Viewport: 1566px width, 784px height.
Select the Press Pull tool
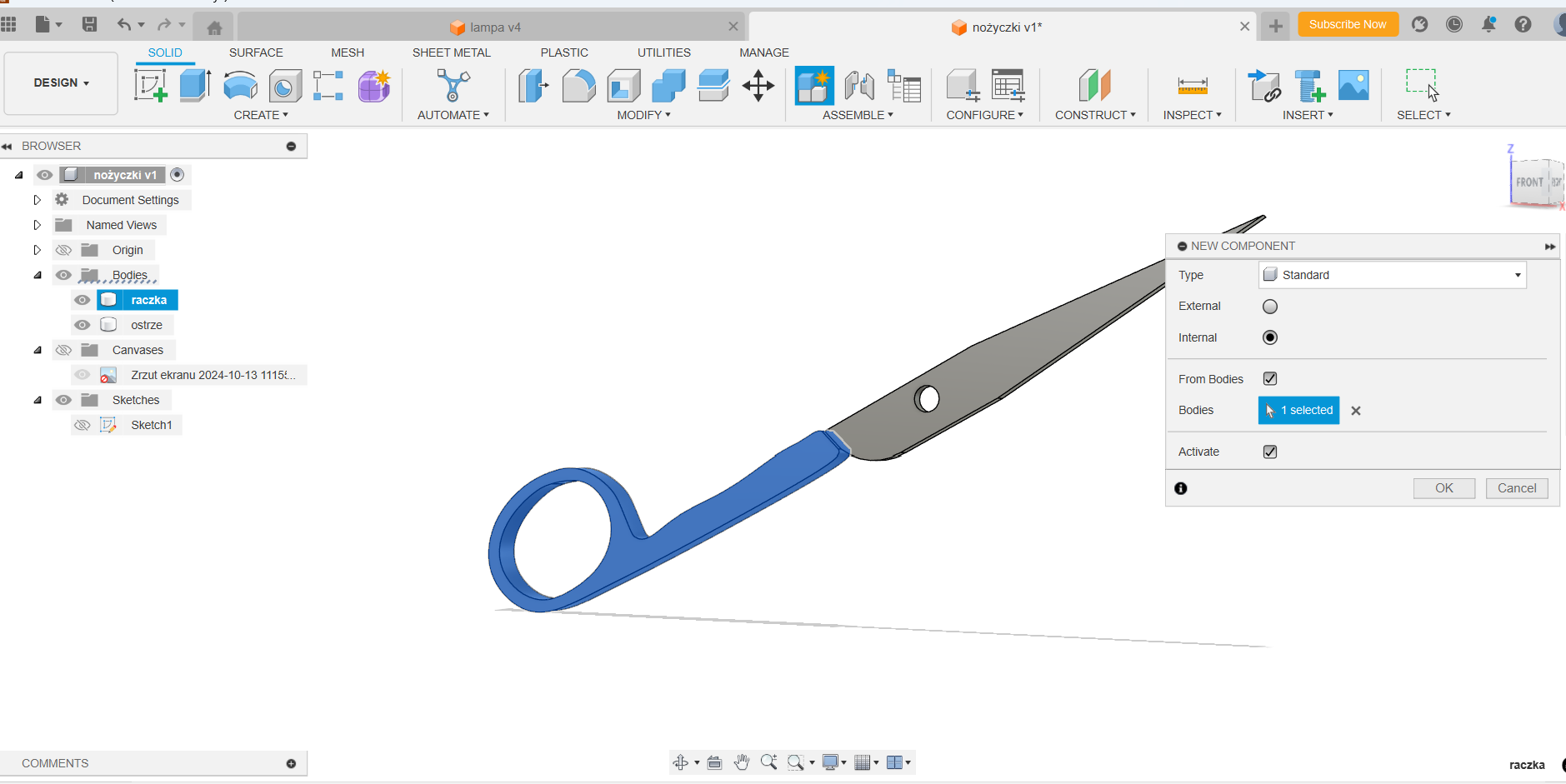[x=533, y=86]
